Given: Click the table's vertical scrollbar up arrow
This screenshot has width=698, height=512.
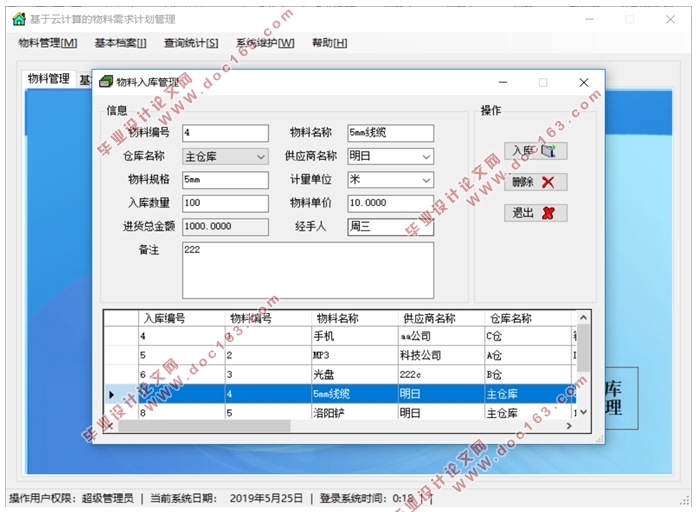Looking at the screenshot, I should pyautogui.click(x=584, y=317).
